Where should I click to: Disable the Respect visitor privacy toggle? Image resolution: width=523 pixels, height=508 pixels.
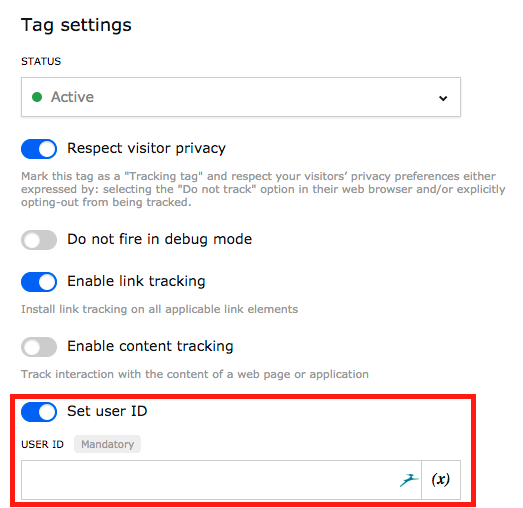[39, 149]
